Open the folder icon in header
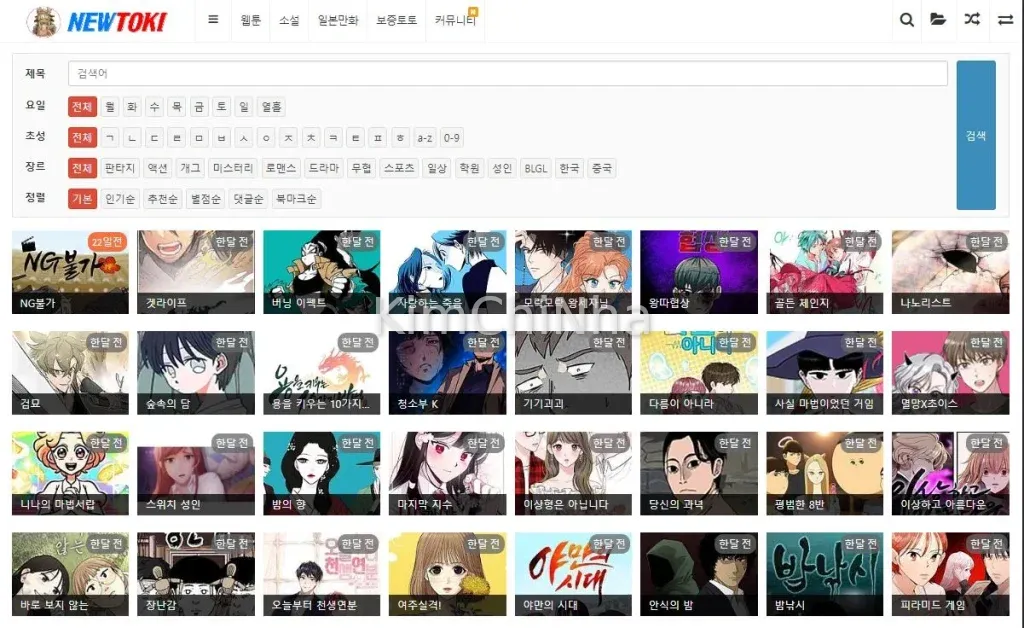 [938, 20]
